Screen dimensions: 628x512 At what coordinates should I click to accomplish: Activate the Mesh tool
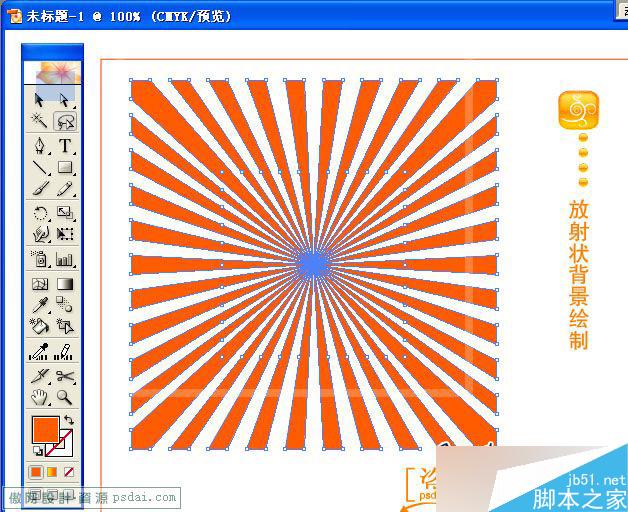click(40, 284)
